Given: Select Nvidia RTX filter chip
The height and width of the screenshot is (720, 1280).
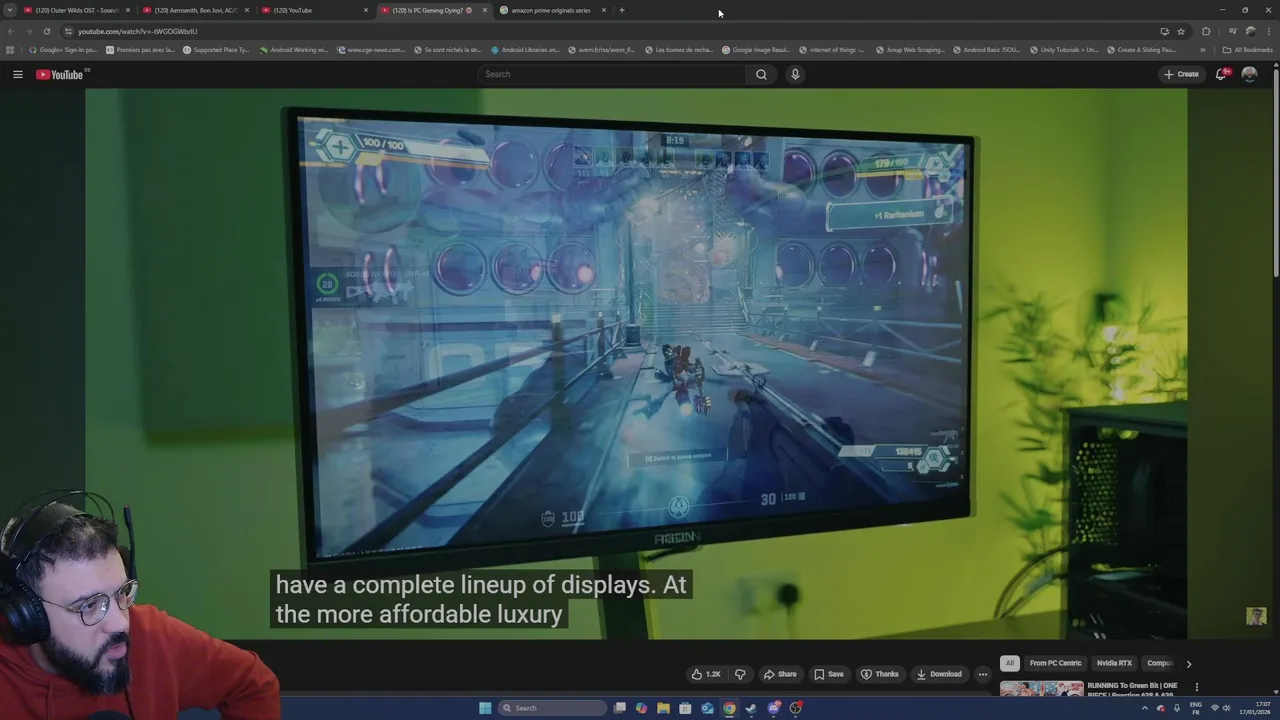Looking at the screenshot, I should pos(1114,663).
